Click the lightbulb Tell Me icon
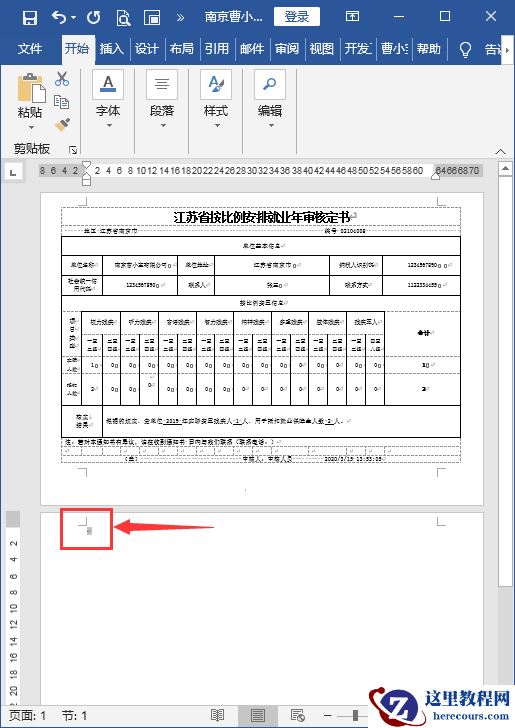 465,49
